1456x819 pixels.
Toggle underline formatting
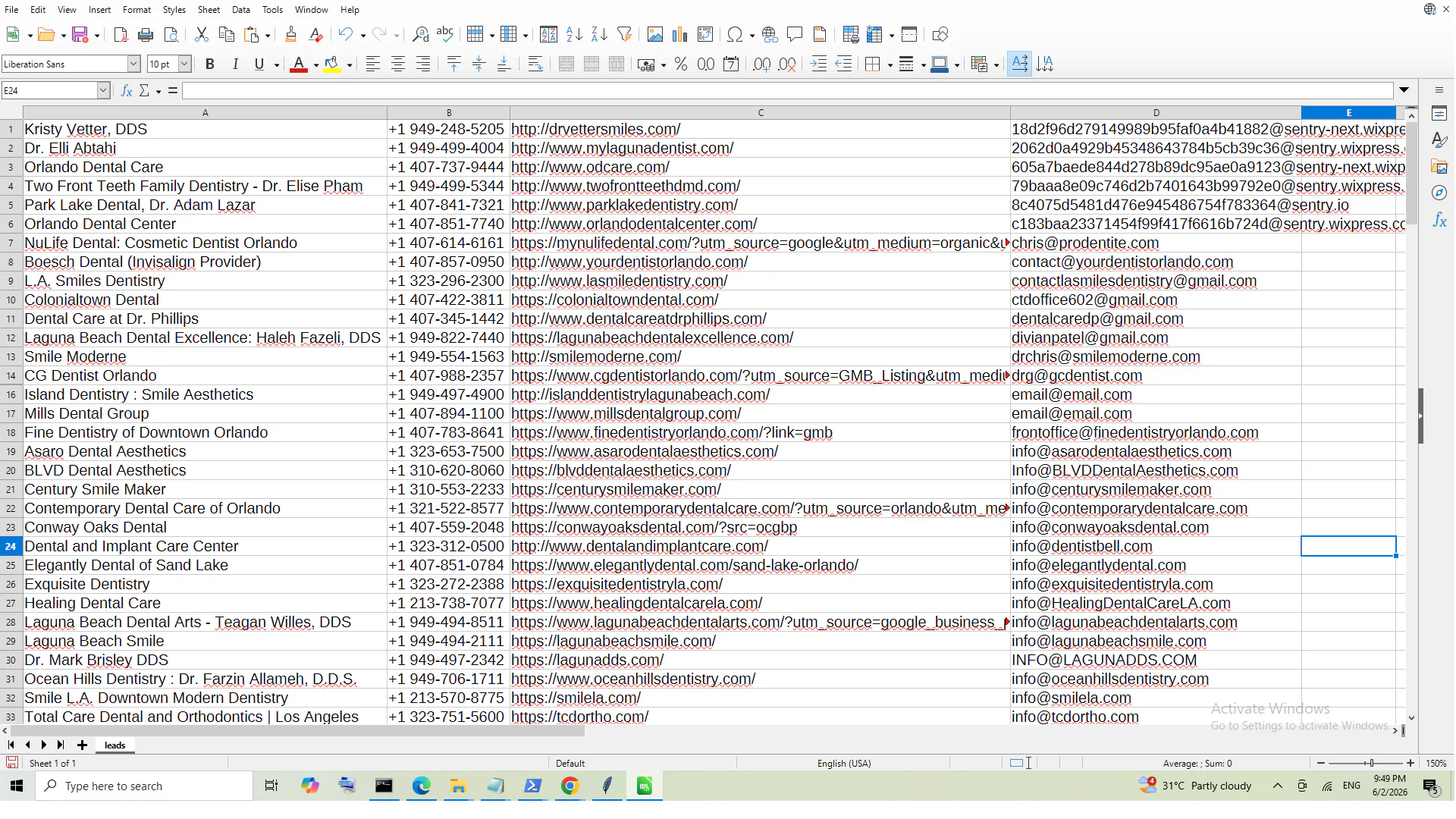[259, 64]
